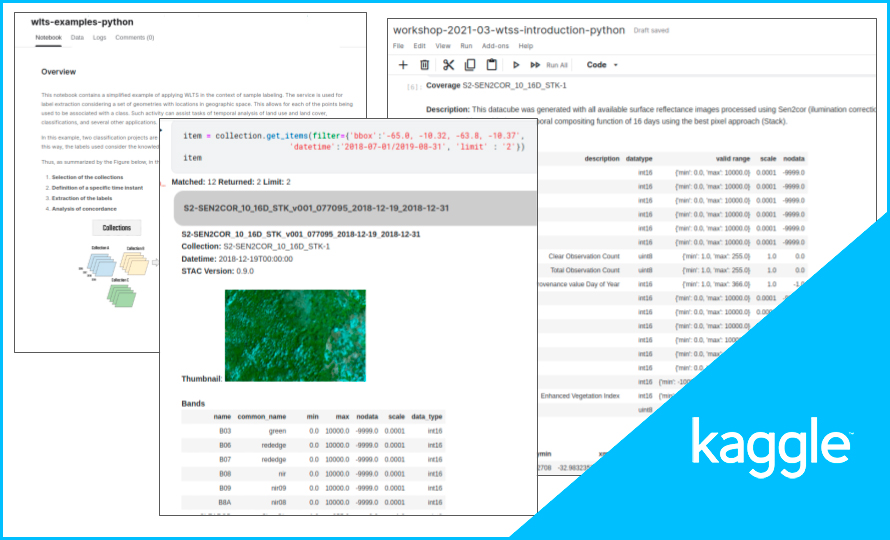
Task: Click the 'valid range' column header
Action: (x=733, y=159)
